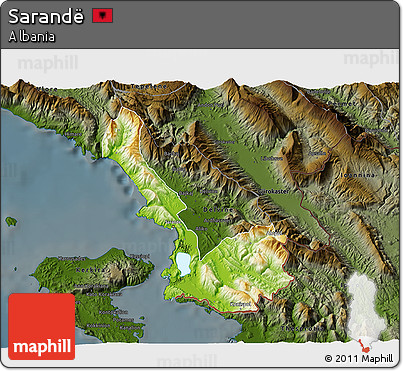
Task: Click the Konispol town label
Action: tap(240, 304)
